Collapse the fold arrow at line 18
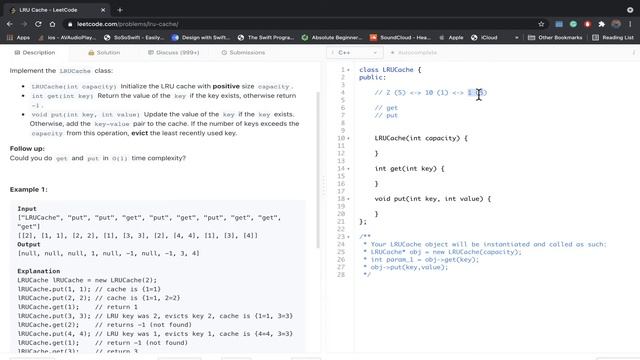Screen dimensions: 640x360 (348, 199)
